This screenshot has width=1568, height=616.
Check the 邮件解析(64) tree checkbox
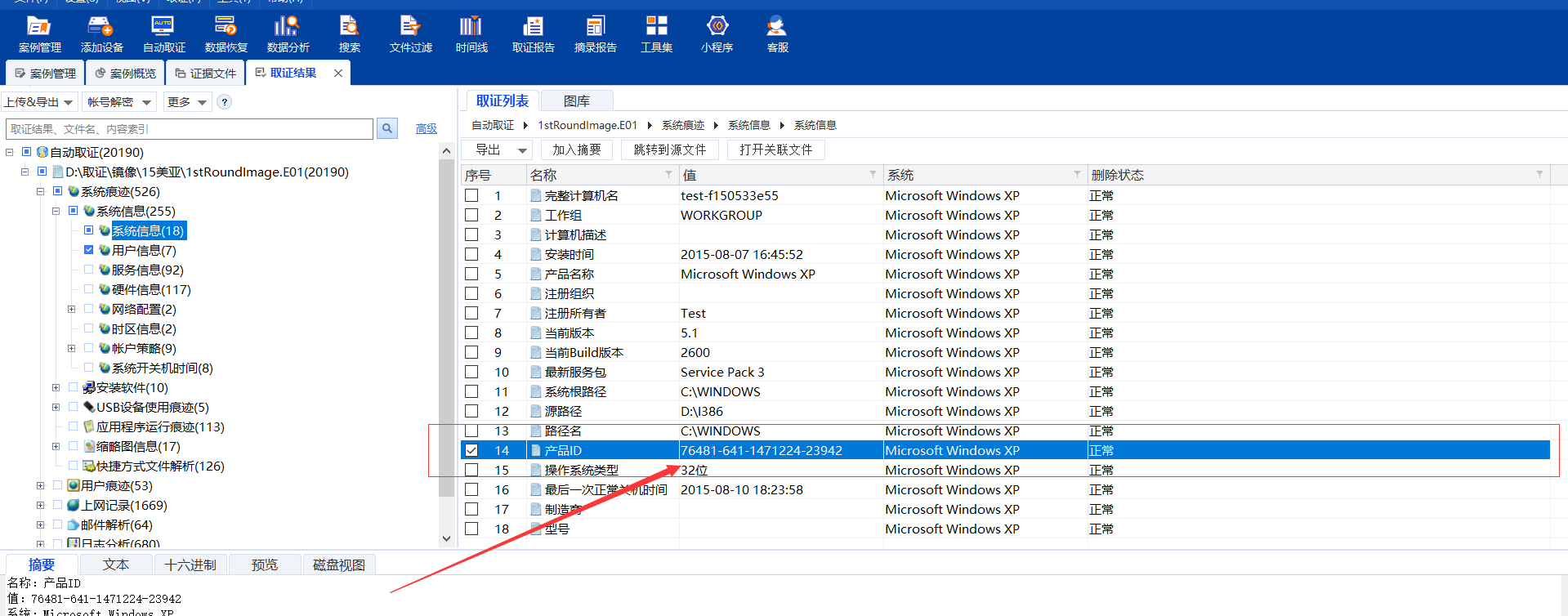click(x=57, y=524)
